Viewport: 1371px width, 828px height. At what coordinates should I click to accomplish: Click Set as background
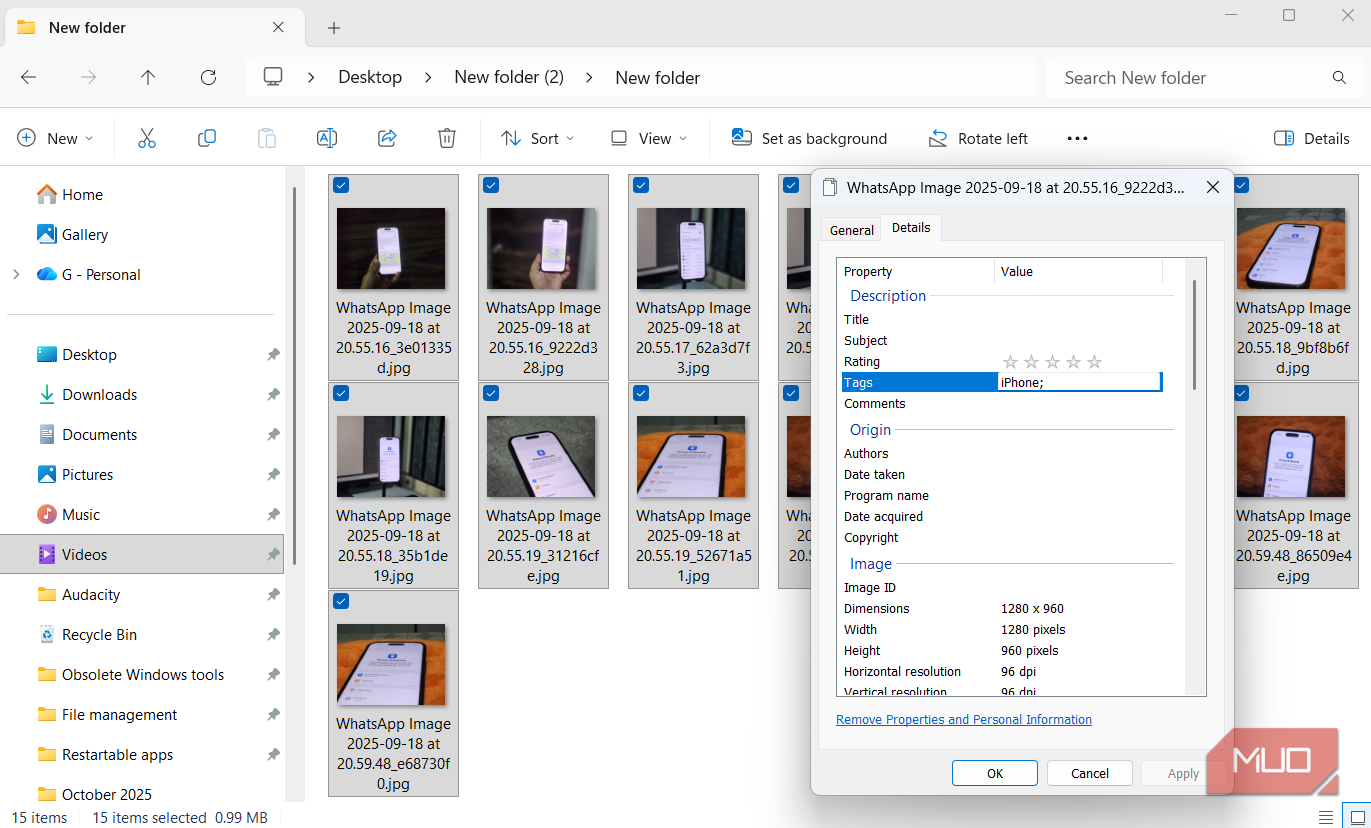click(809, 138)
